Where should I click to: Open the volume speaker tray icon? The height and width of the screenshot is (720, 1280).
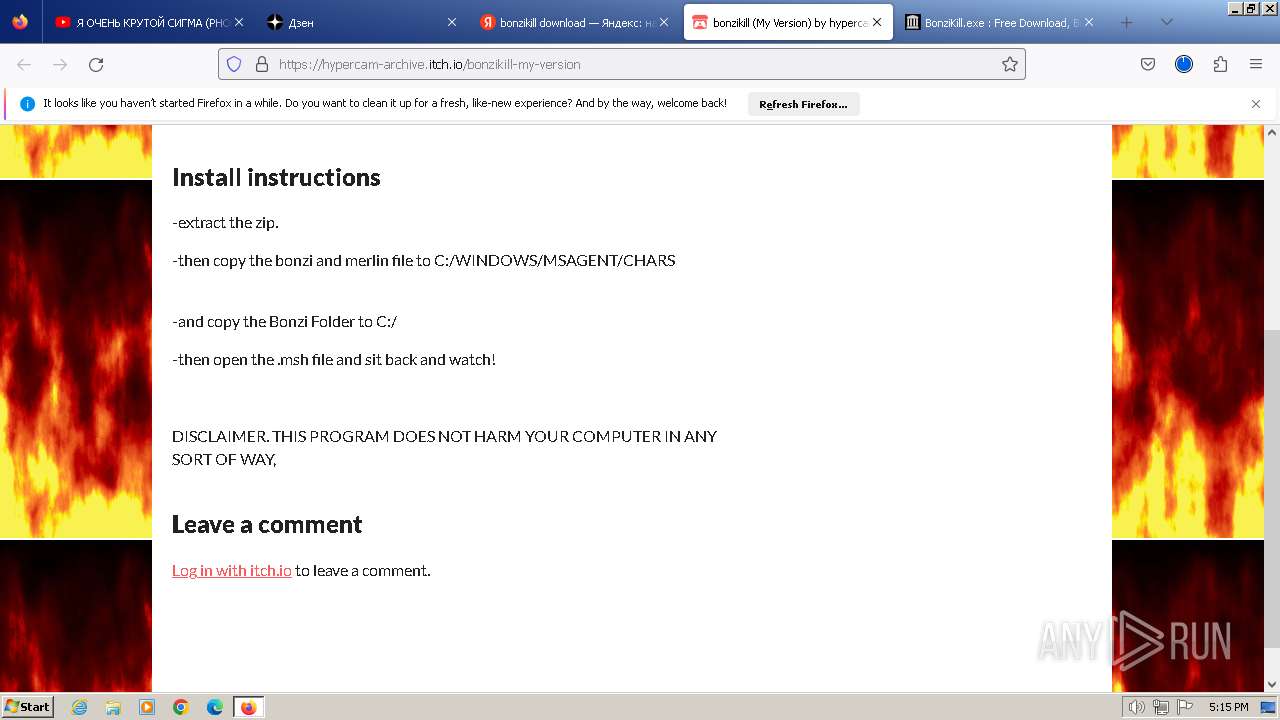tap(1137, 707)
